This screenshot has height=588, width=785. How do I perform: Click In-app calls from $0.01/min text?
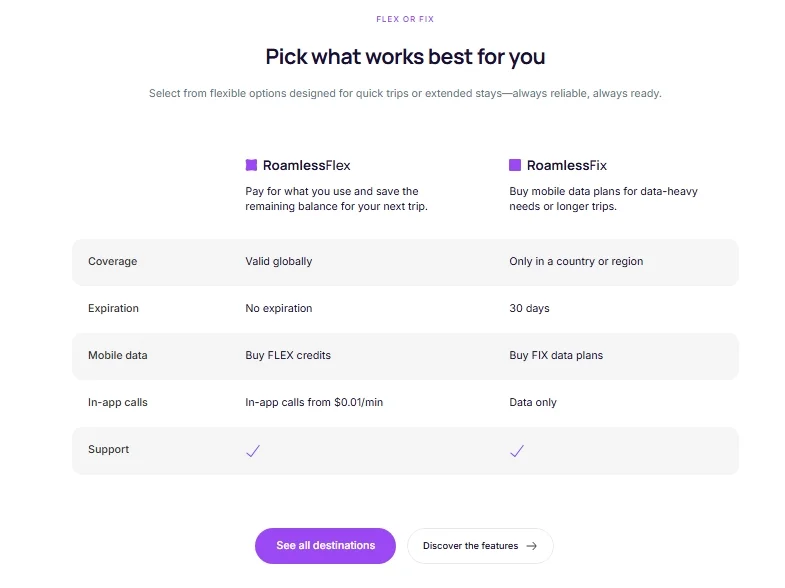314,402
